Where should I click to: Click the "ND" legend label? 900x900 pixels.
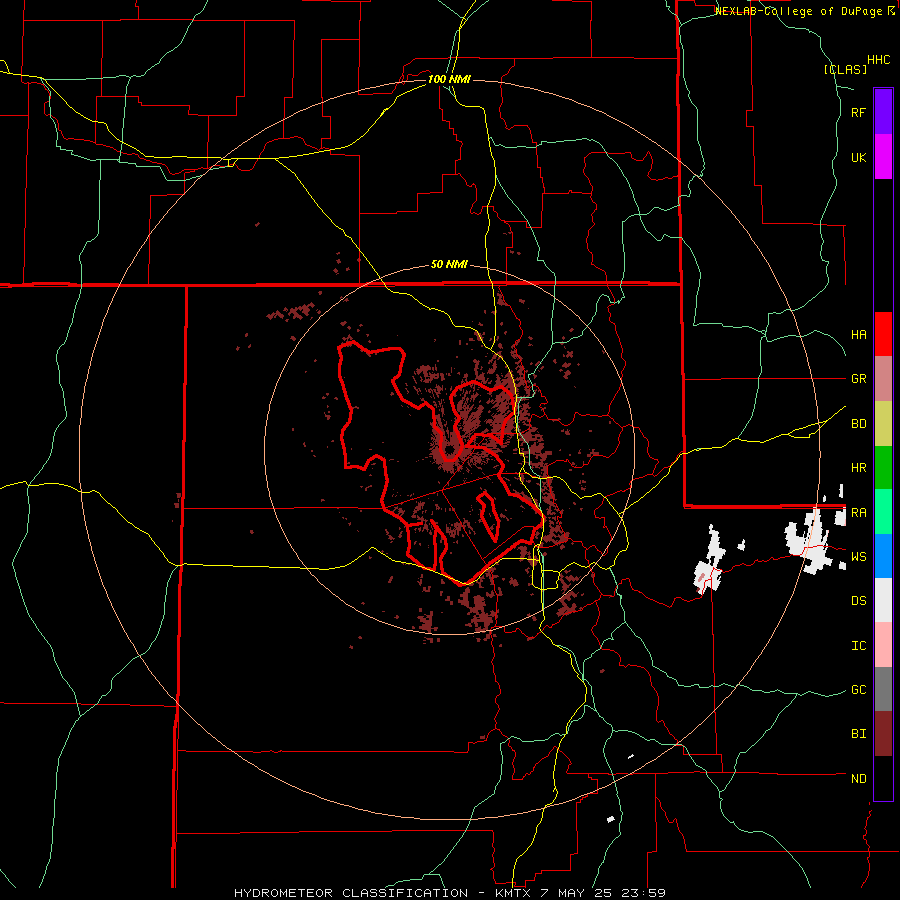click(858, 778)
